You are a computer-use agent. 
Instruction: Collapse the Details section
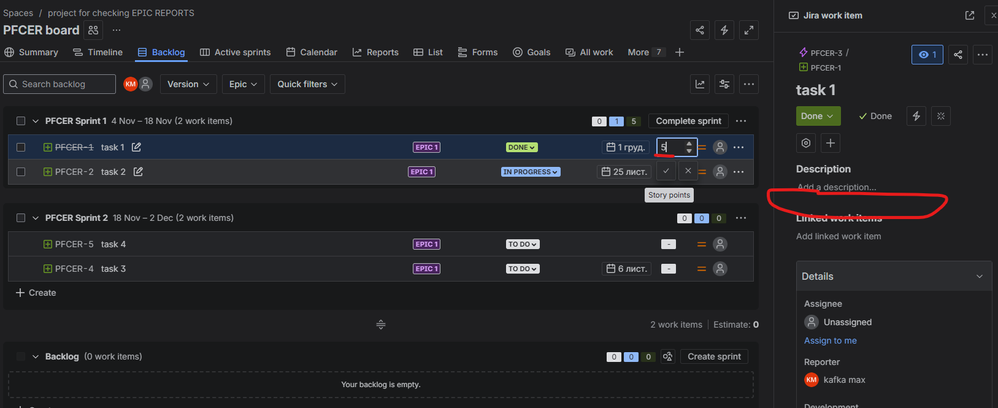(980, 276)
